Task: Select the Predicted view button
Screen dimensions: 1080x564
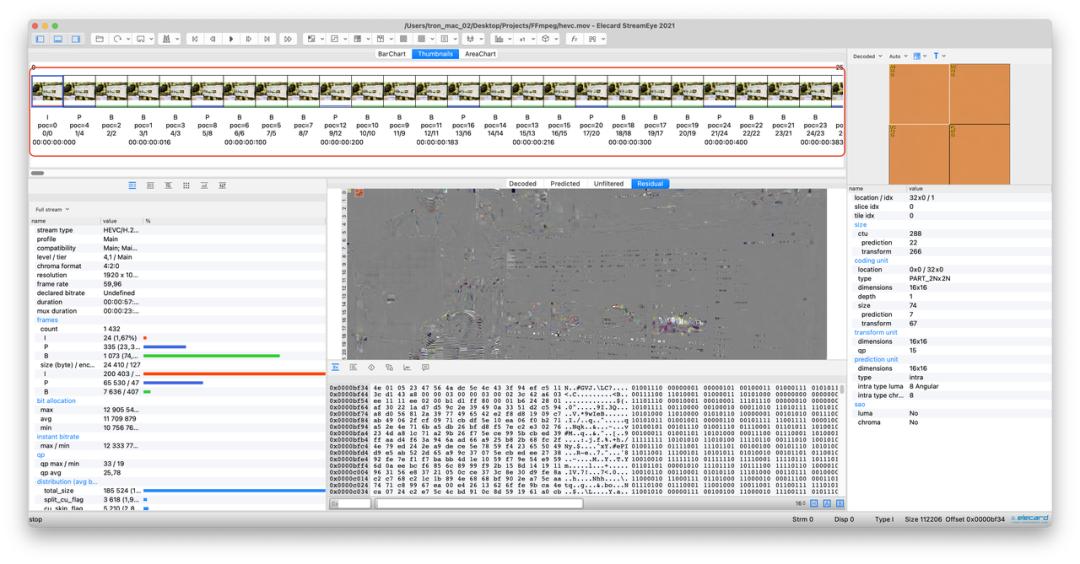Action: (565, 184)
